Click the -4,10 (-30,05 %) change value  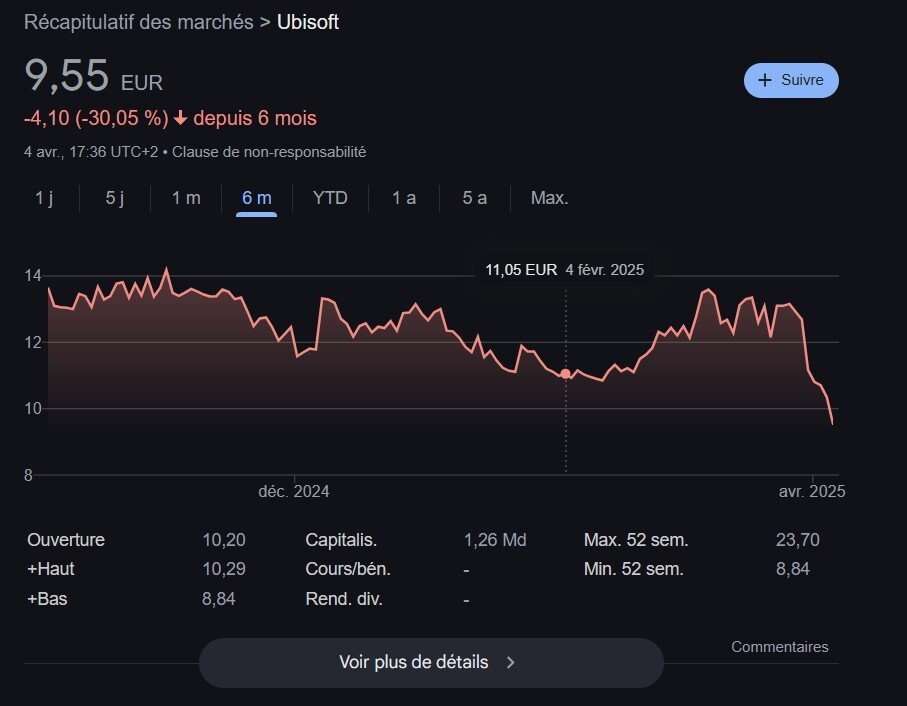(96, 119)
